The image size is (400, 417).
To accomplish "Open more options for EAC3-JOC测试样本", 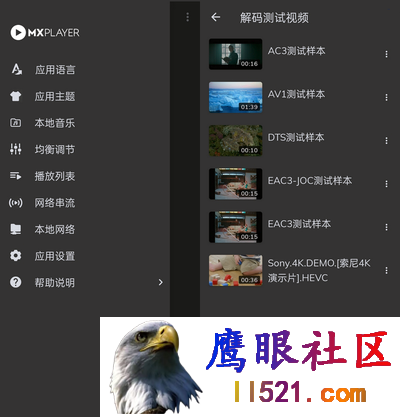I will click(x=386, y=184).
